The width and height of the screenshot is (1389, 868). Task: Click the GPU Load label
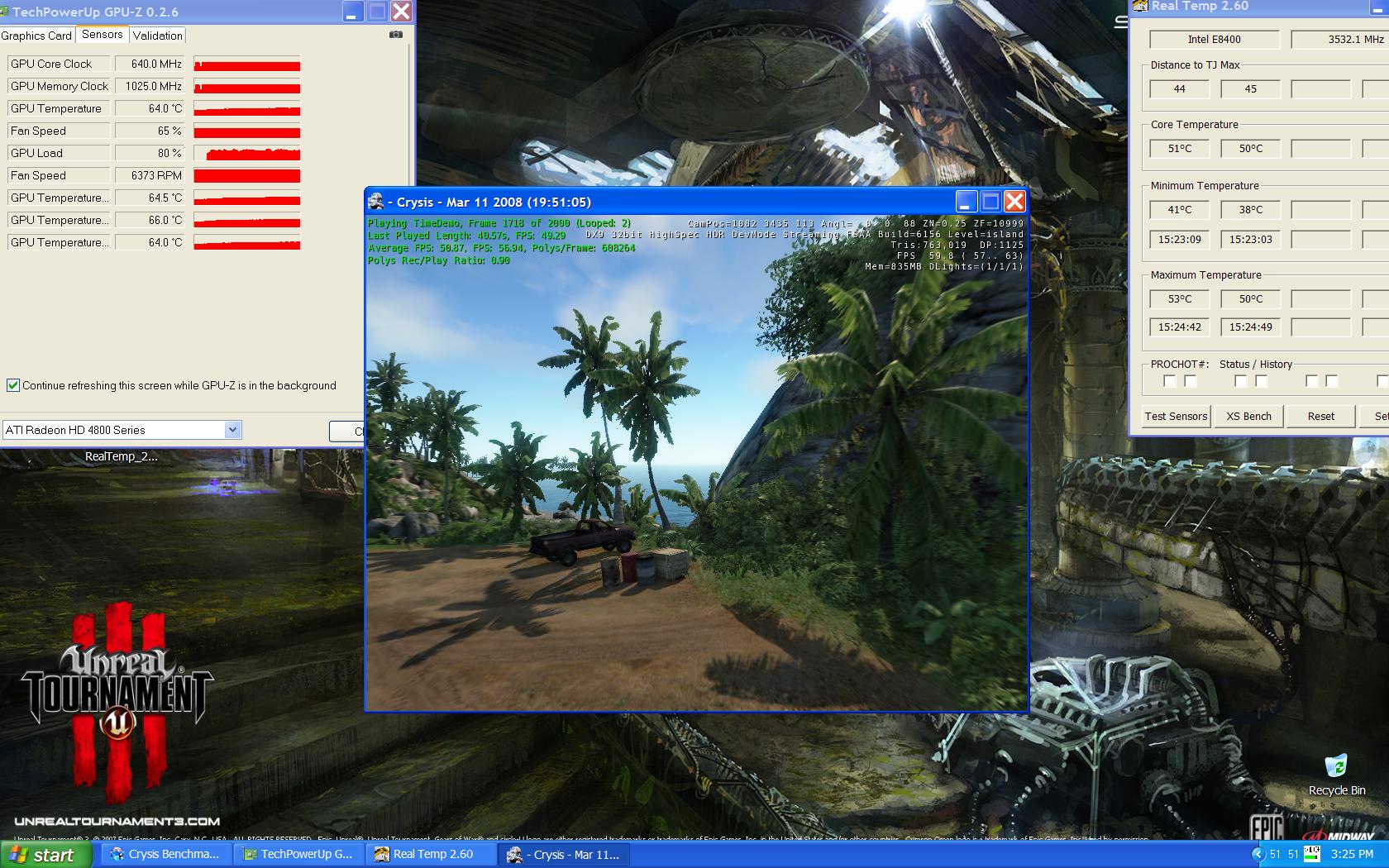pos(58,153)
